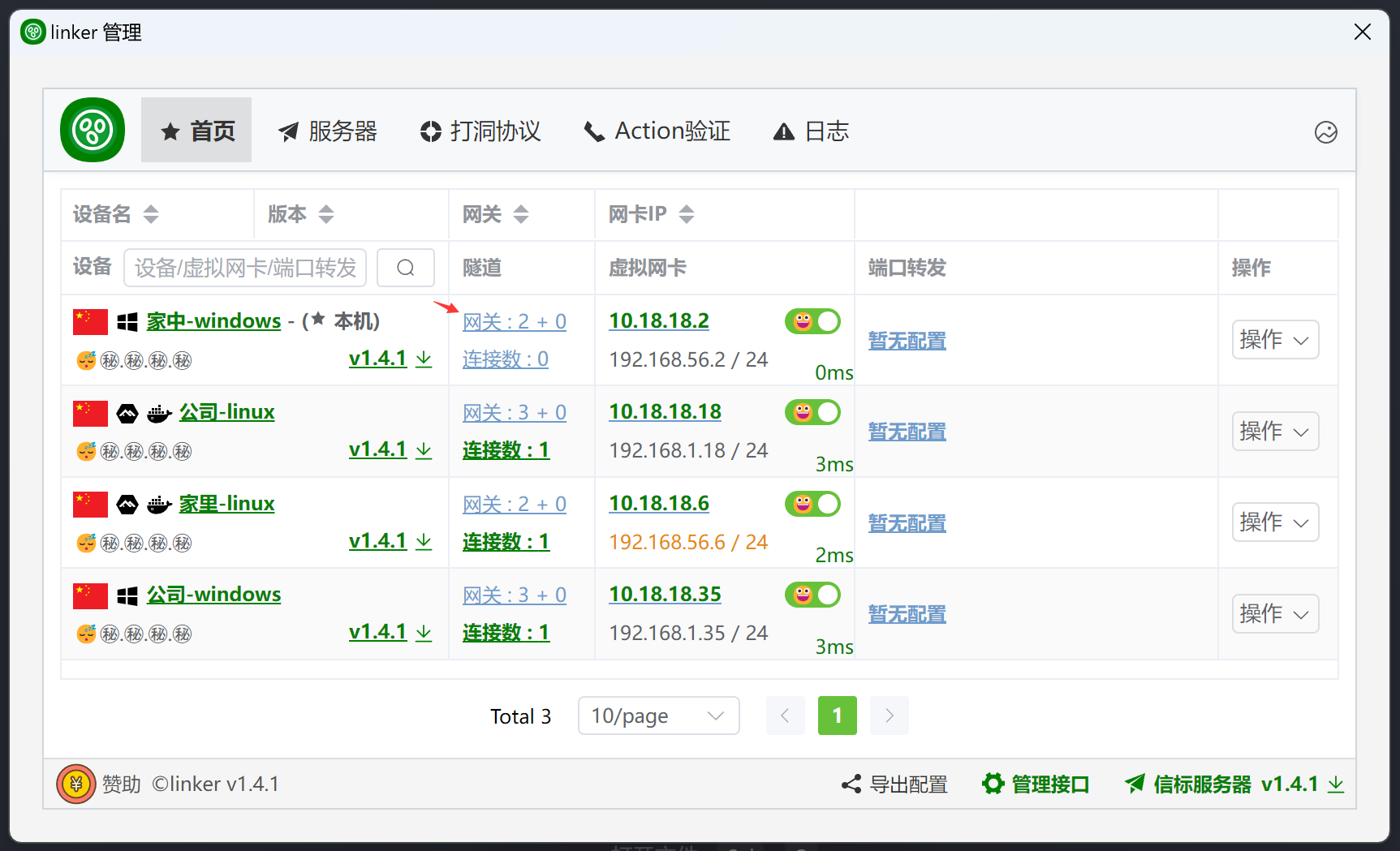1400x851 pixels.
Task: Click the hidden IP emoji for 公司-windows
Action: (x=86, y=634)
